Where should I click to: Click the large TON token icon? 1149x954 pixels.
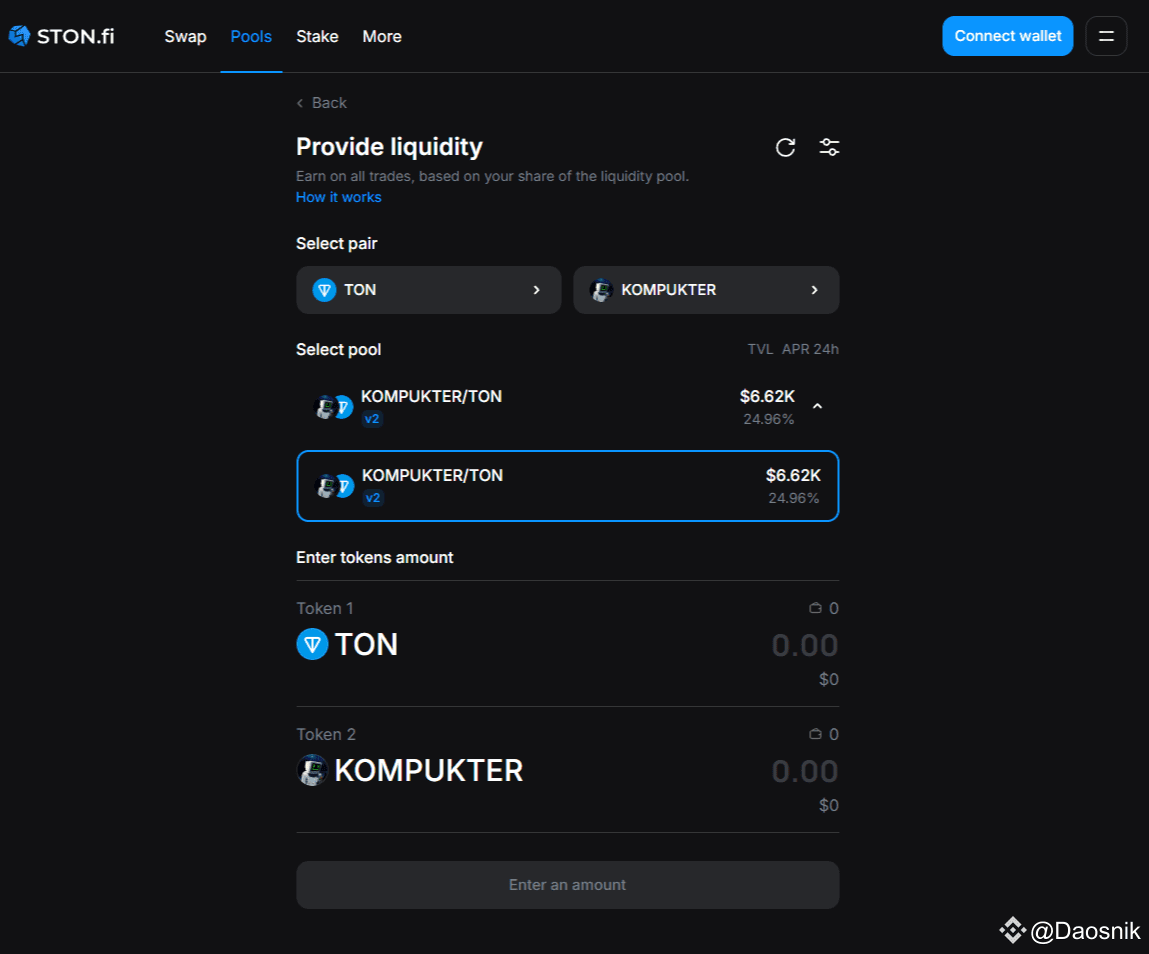[x=312, y=644]
